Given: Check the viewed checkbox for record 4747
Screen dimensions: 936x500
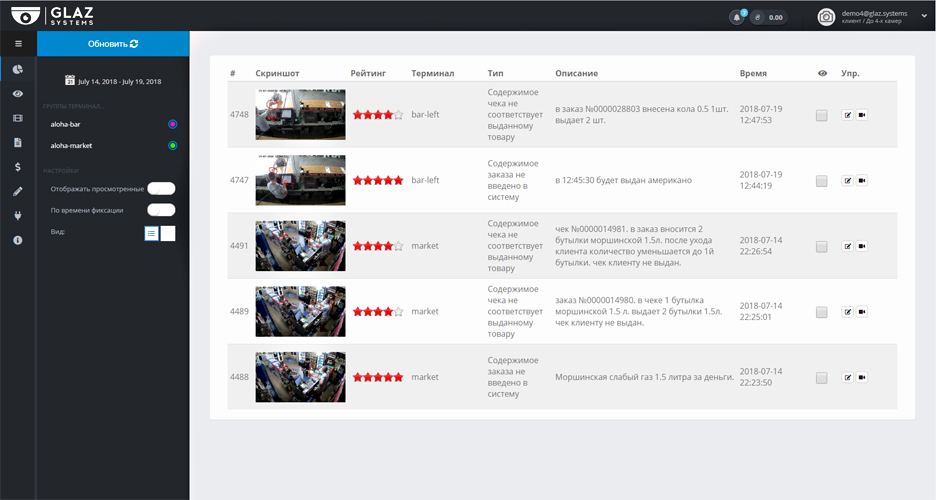Looking at the screenshot, I should tap(821, 181).
